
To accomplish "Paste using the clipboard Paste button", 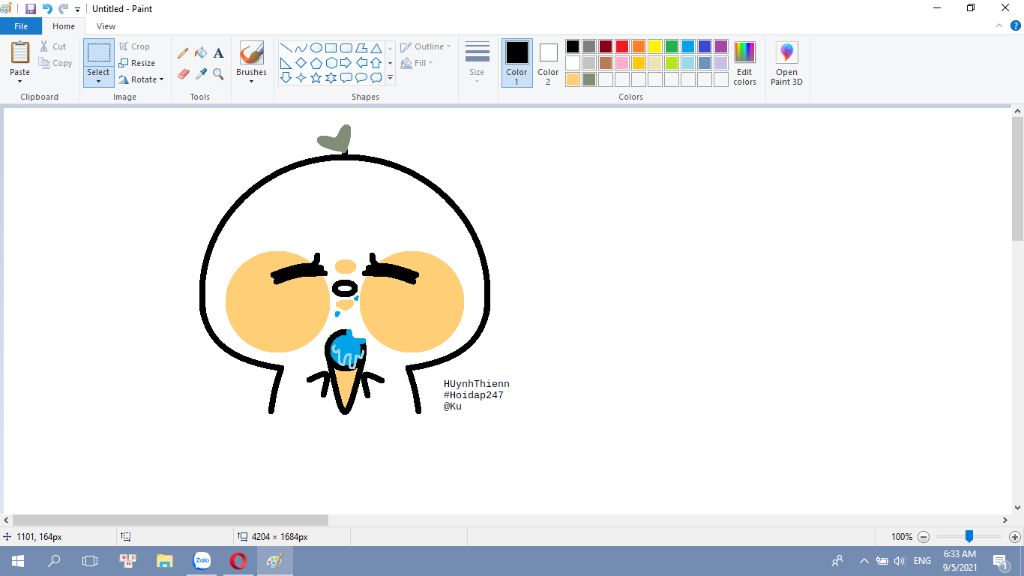I will tap(20, 58).
